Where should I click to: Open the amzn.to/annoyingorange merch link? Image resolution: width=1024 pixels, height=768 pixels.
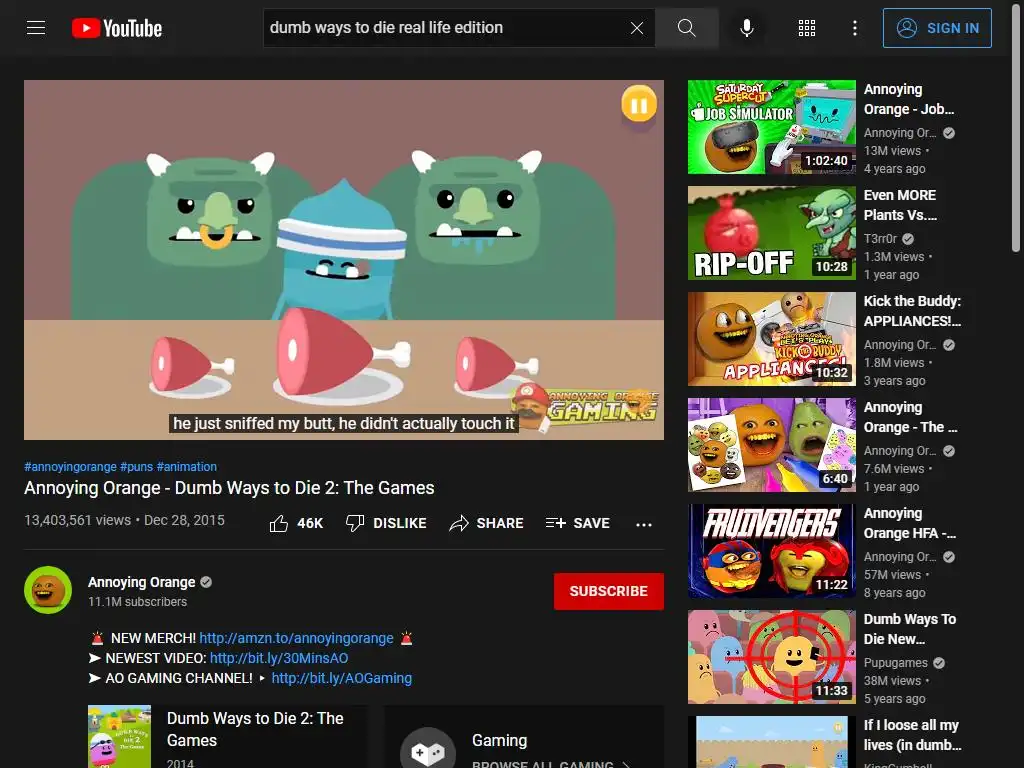pyautogui.click(x=296, y=638)
